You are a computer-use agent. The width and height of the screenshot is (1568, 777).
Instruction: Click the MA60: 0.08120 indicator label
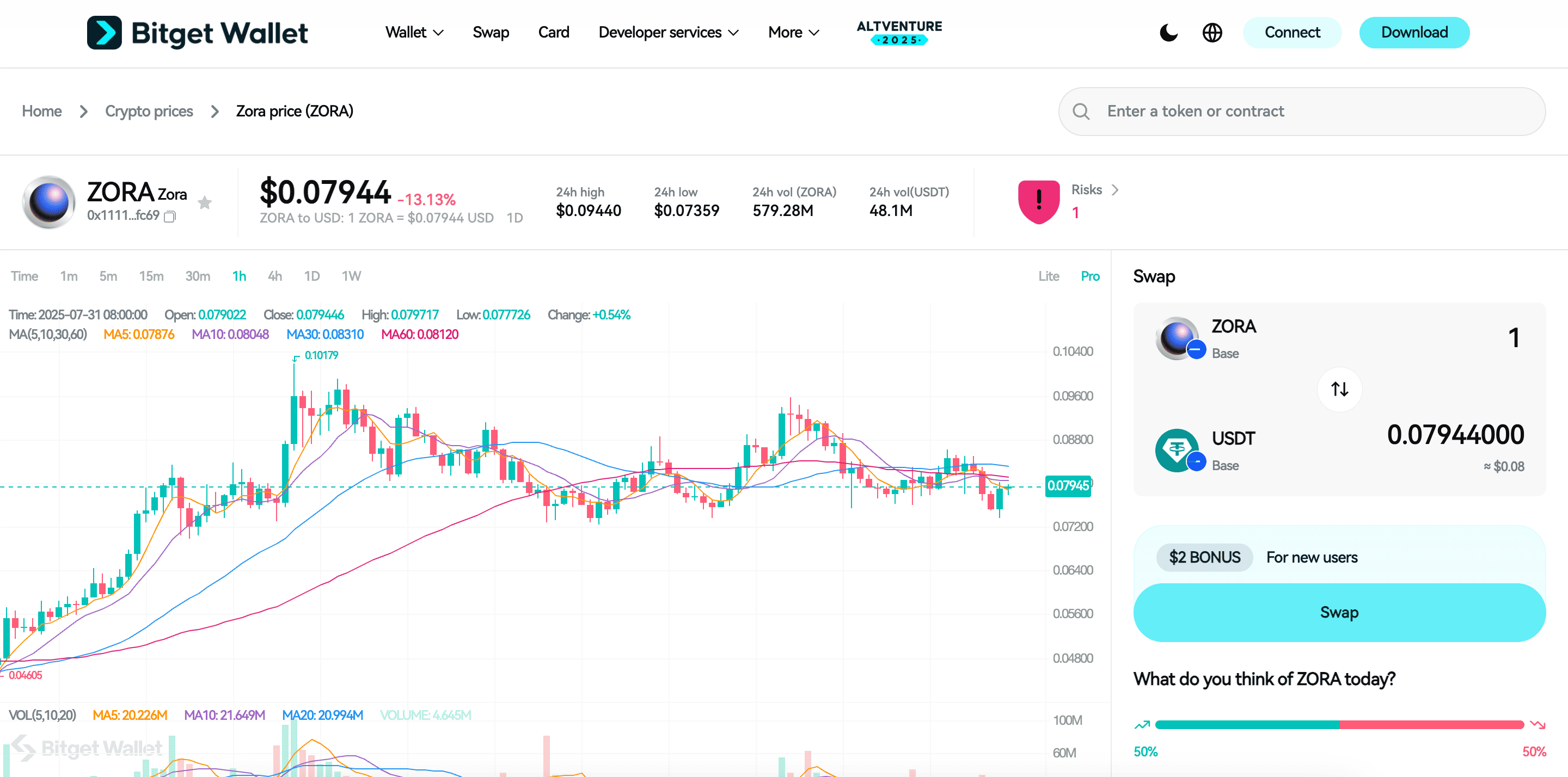pyautogui.click(x=419, y=335)
